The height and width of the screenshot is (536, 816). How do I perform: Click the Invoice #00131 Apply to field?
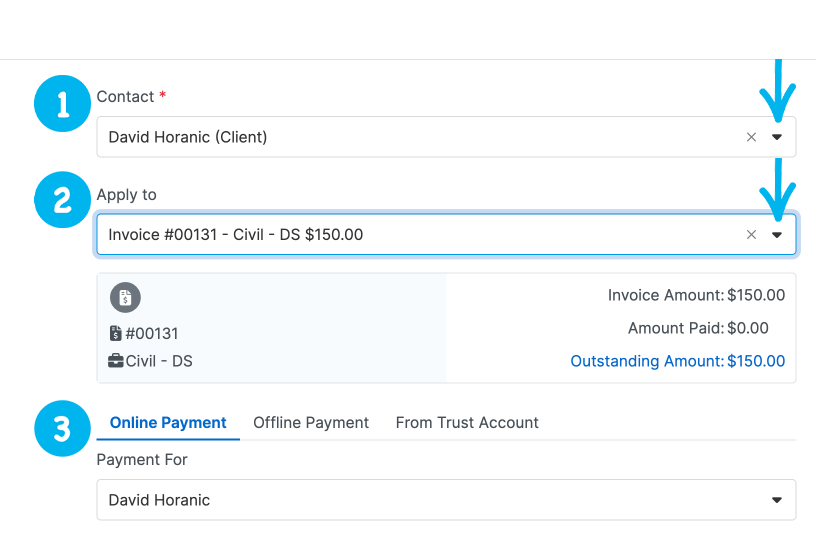446,235
